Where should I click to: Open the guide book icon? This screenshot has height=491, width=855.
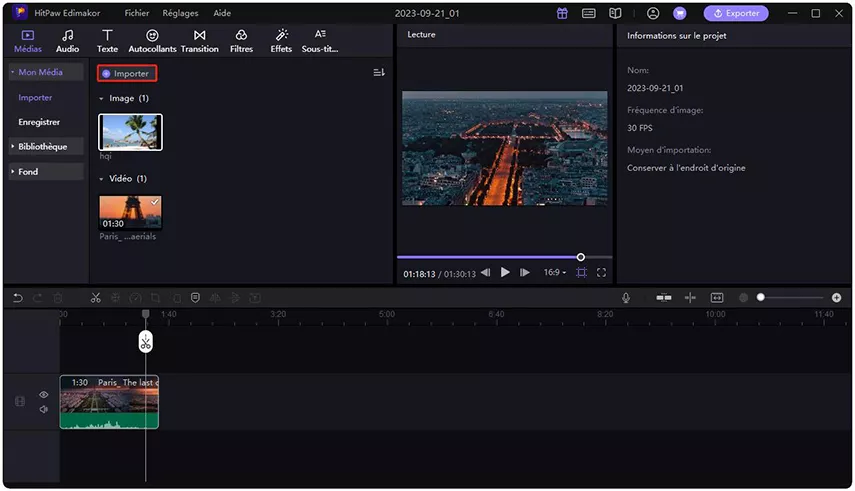[x=615, y=13]
